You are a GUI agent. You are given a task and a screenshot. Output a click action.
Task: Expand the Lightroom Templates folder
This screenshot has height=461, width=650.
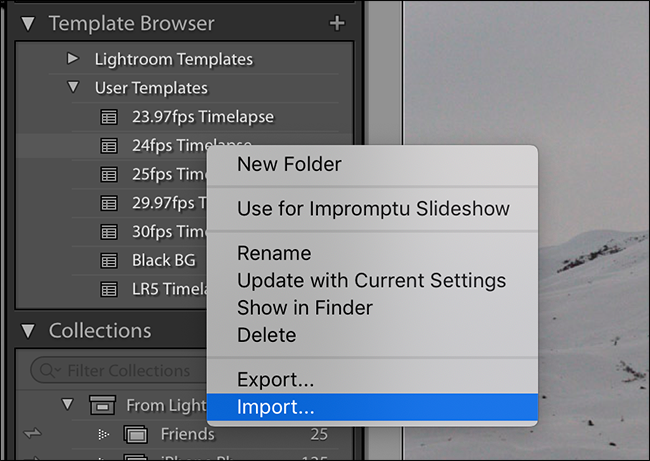72,59
